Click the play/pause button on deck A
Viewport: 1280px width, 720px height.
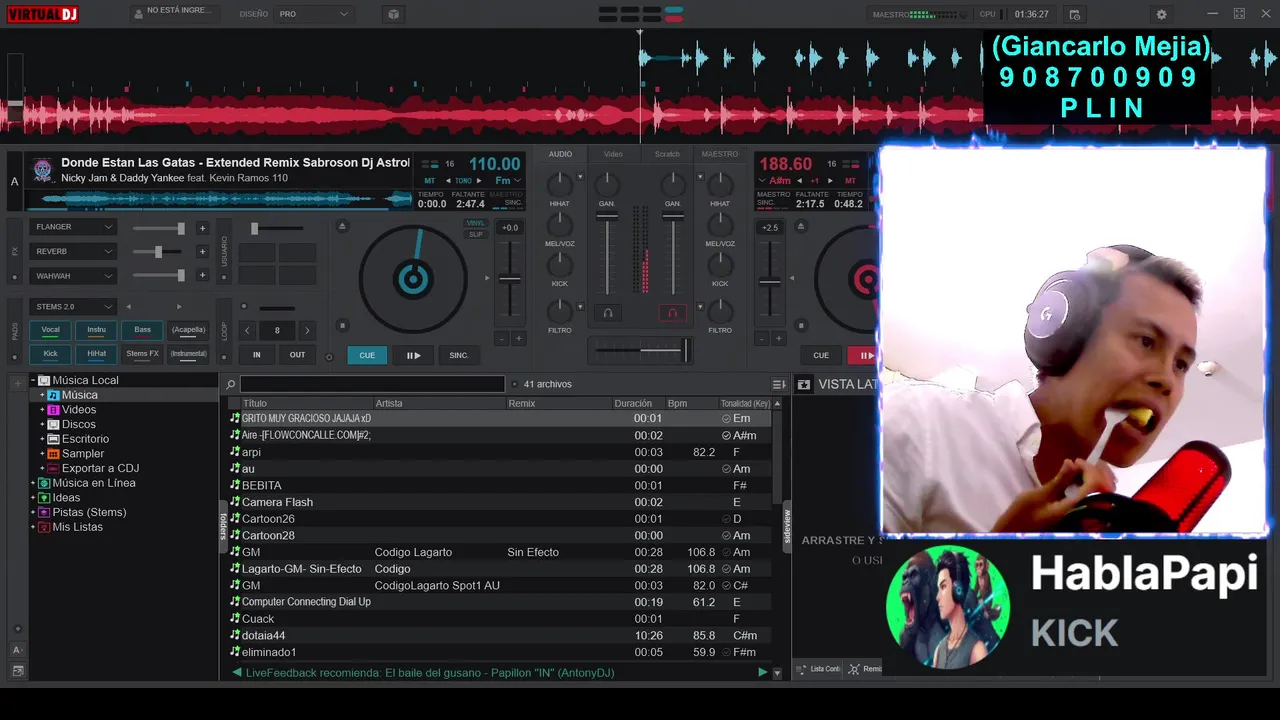pyautogui.click(x=413, y=355)
